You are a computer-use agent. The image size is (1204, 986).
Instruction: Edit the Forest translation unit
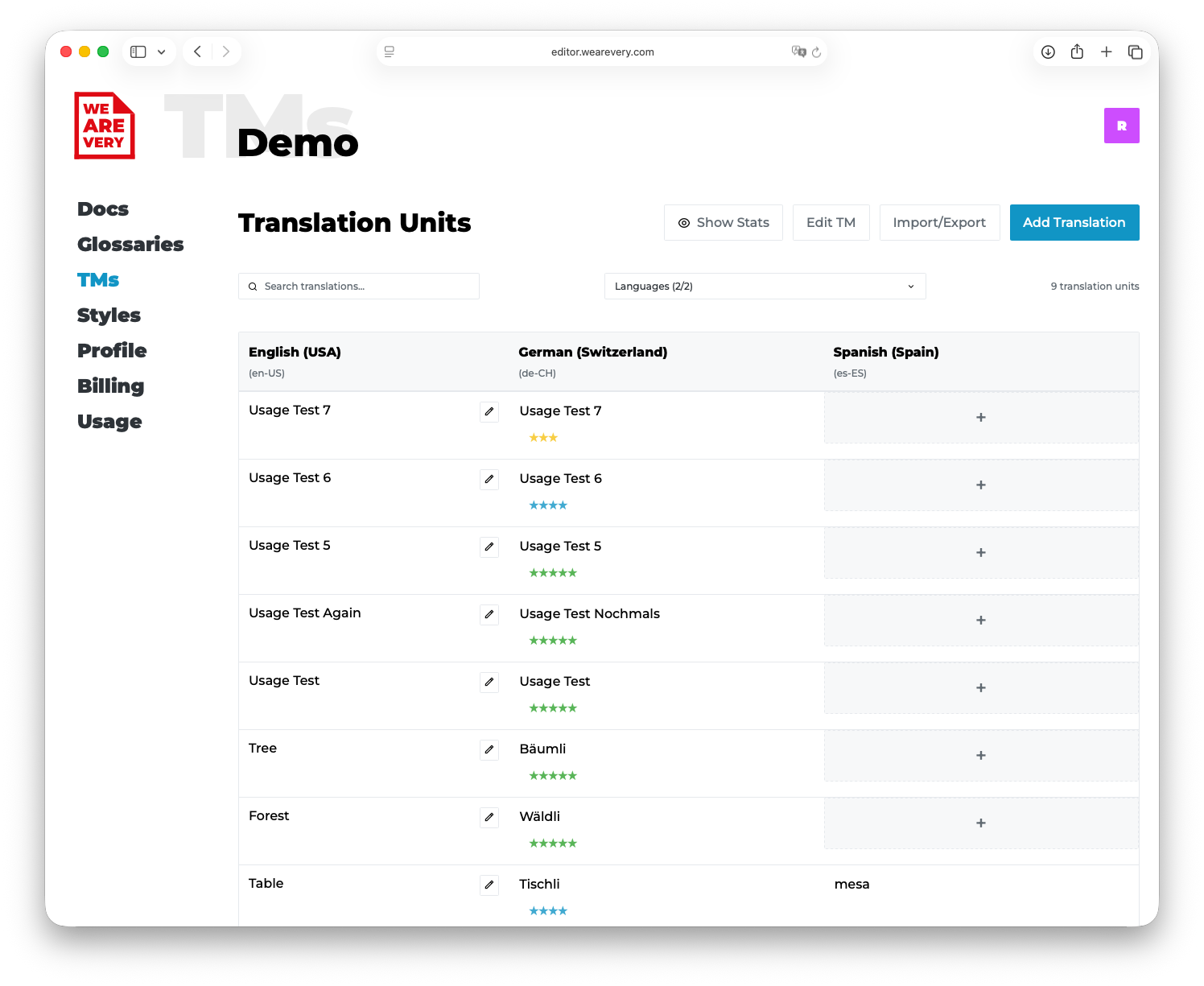pos(489,818)
